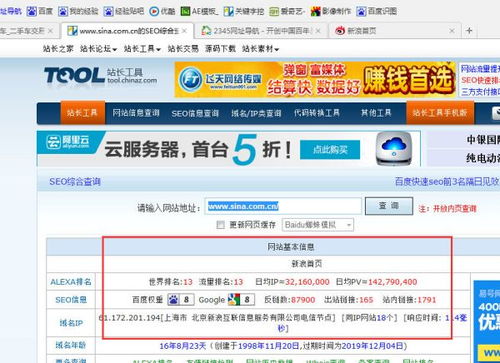Open a new browser tab with plus icon
The height and width of the screenshot is (363, 500).
[469, 31]
